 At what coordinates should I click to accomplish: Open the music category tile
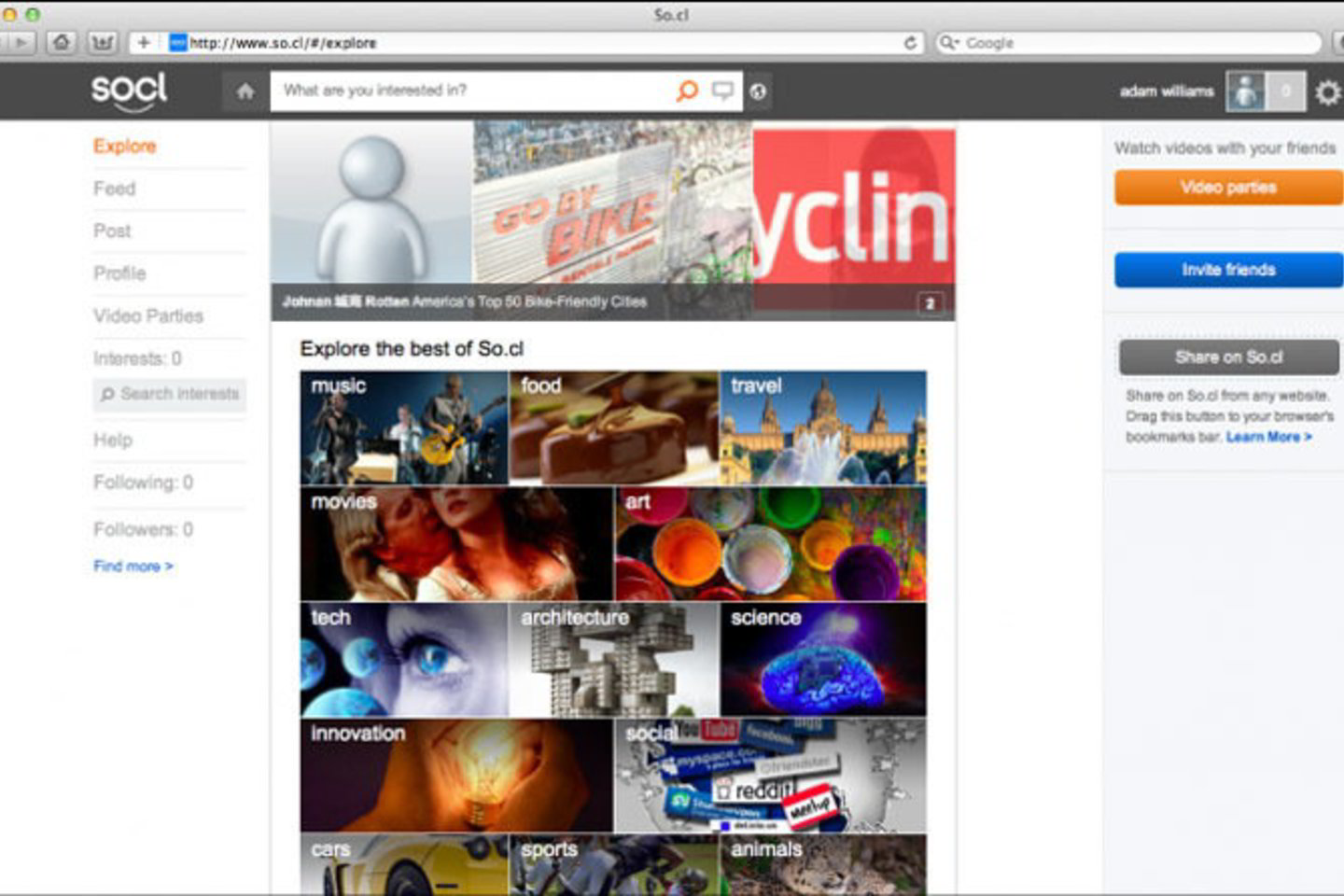tap(404, 427)
